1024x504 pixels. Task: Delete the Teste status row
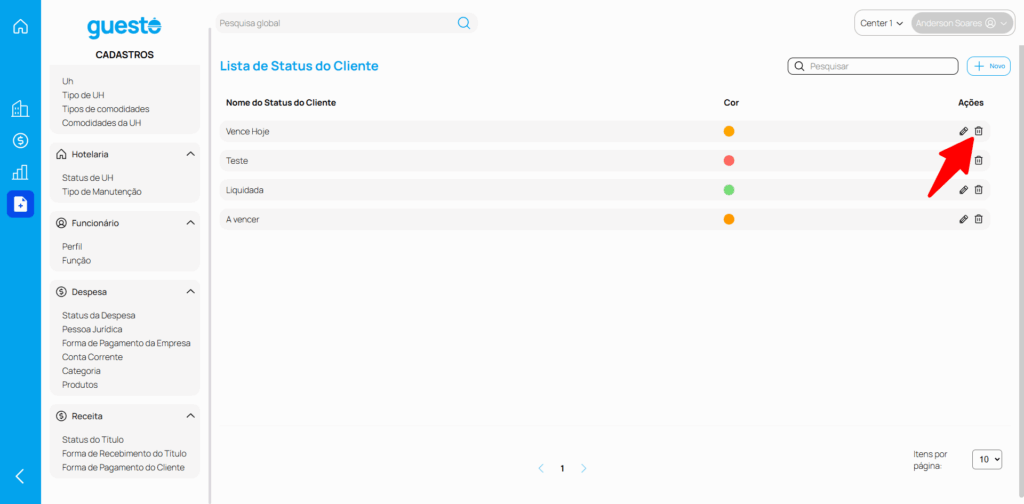pos(978,160)
